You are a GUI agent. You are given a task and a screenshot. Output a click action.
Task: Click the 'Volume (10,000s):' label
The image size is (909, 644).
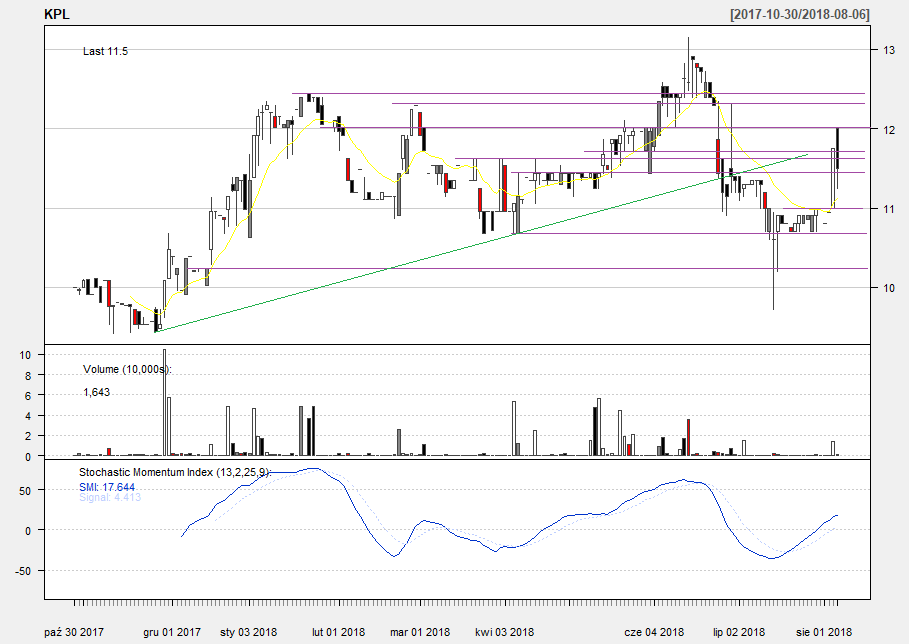(127, 369)
